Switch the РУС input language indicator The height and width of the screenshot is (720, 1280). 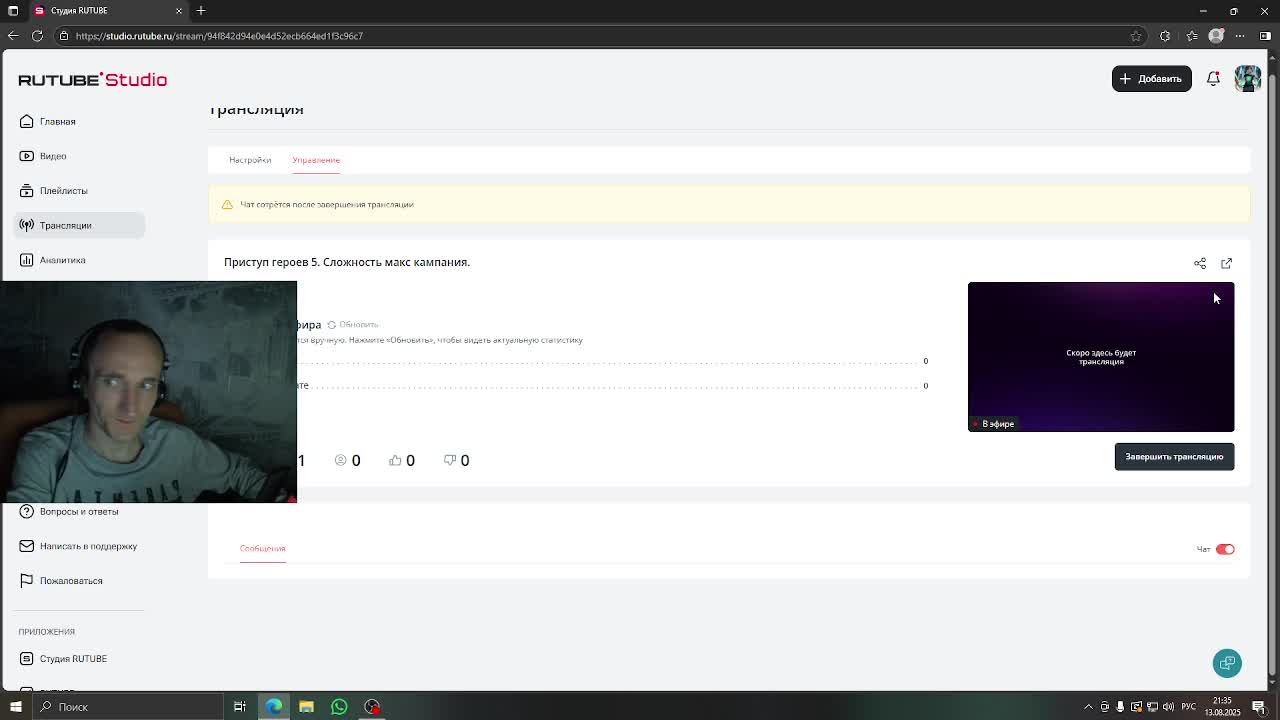point(1189,707)
